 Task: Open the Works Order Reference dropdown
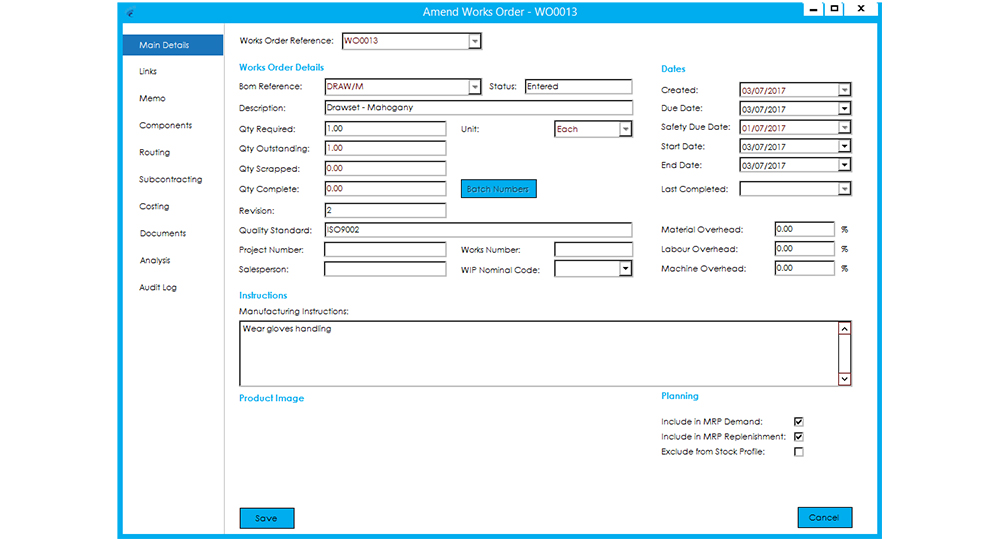click(x=474, y=41)
